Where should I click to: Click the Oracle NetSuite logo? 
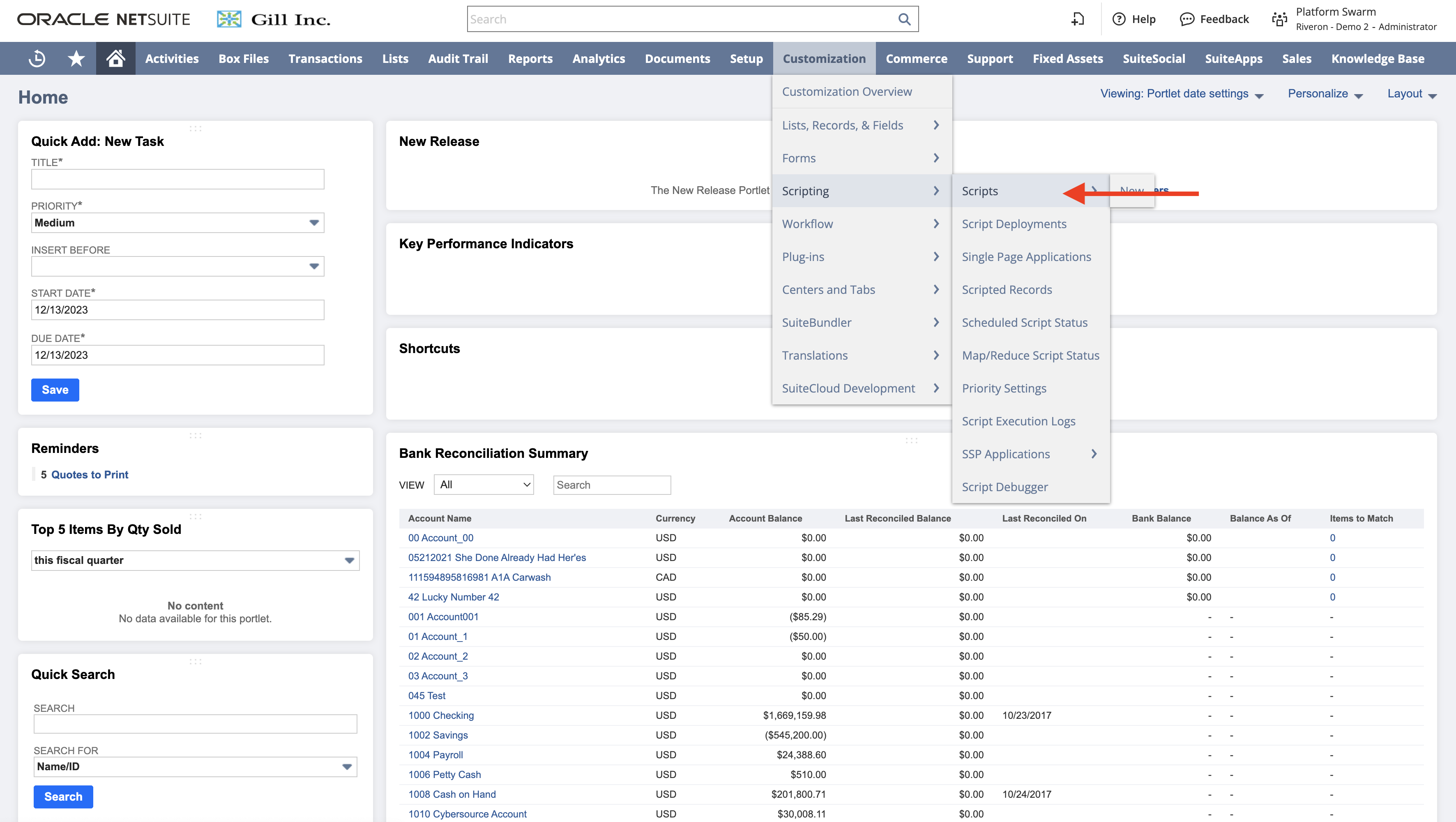pyautogui.click(x=104, y=19)
